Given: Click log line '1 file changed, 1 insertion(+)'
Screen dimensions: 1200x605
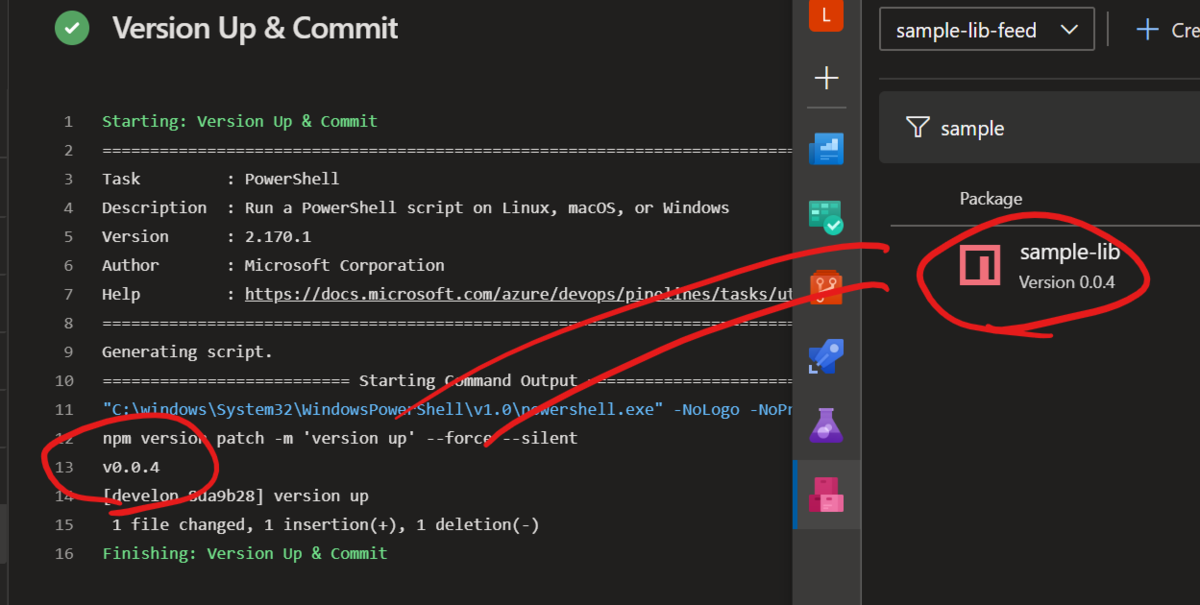Looking at the screenshot, I should click(325, 525).
